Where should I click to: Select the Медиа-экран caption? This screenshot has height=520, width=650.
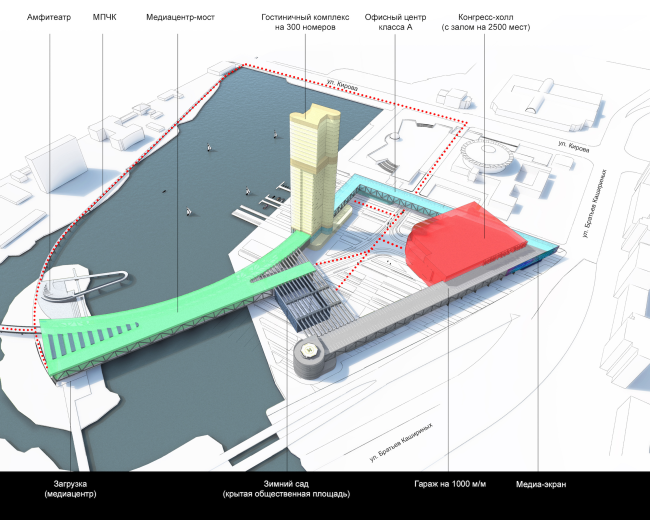click(541, 484)
